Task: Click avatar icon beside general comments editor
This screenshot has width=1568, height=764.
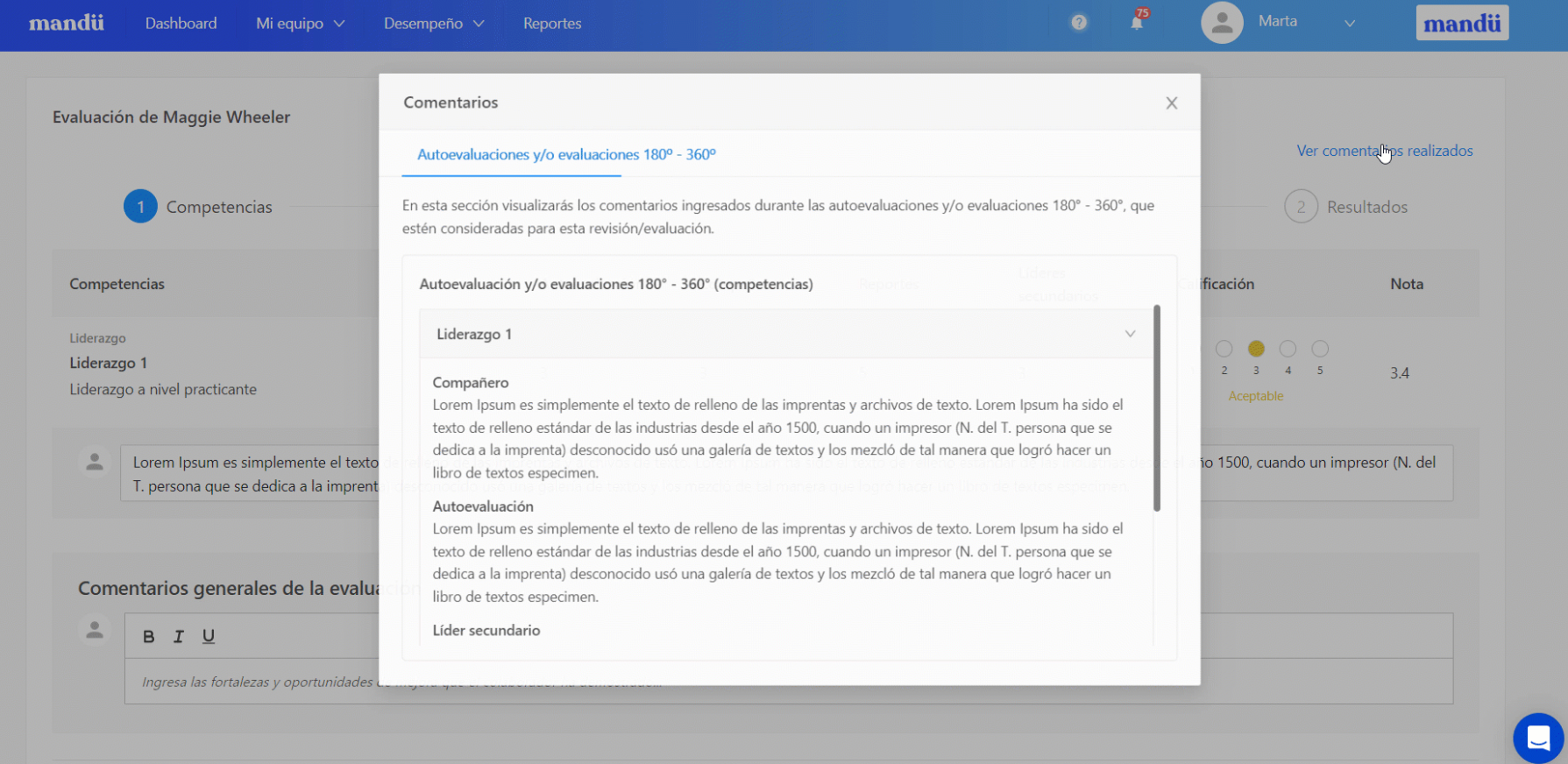Action: pos(95,630)
